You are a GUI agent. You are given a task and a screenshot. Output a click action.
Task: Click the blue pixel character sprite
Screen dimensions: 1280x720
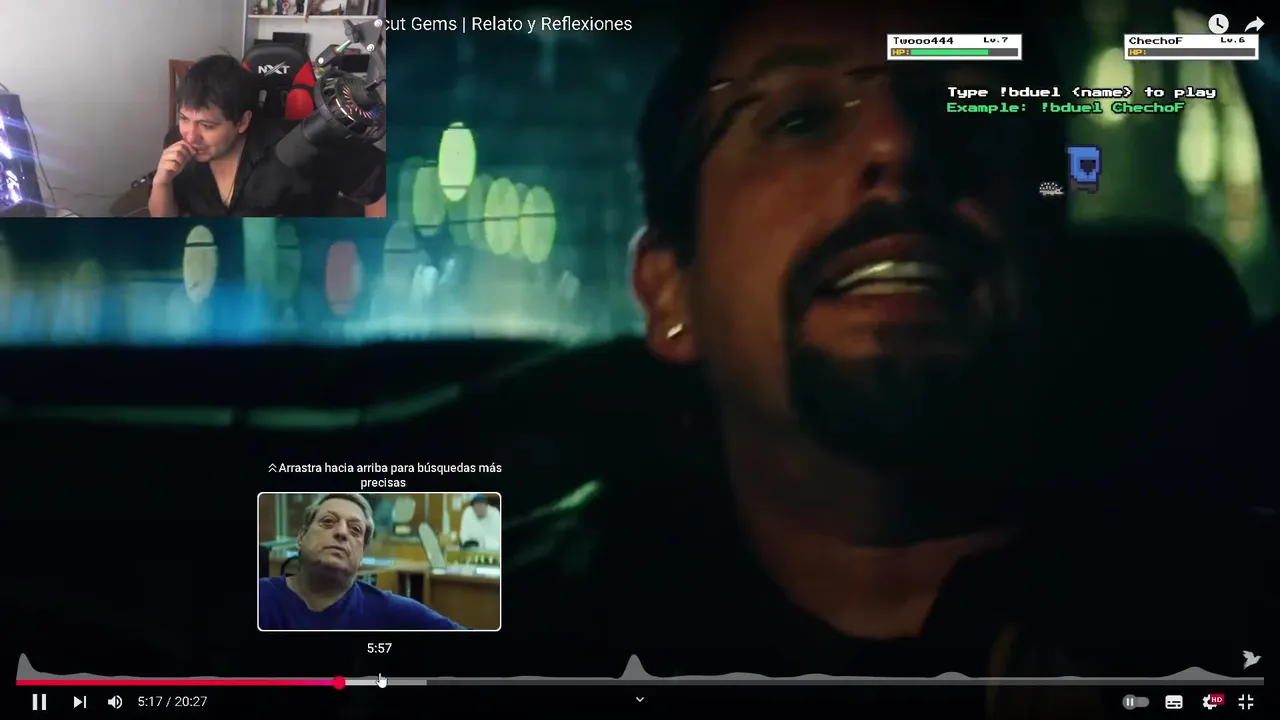point(1084,167)
